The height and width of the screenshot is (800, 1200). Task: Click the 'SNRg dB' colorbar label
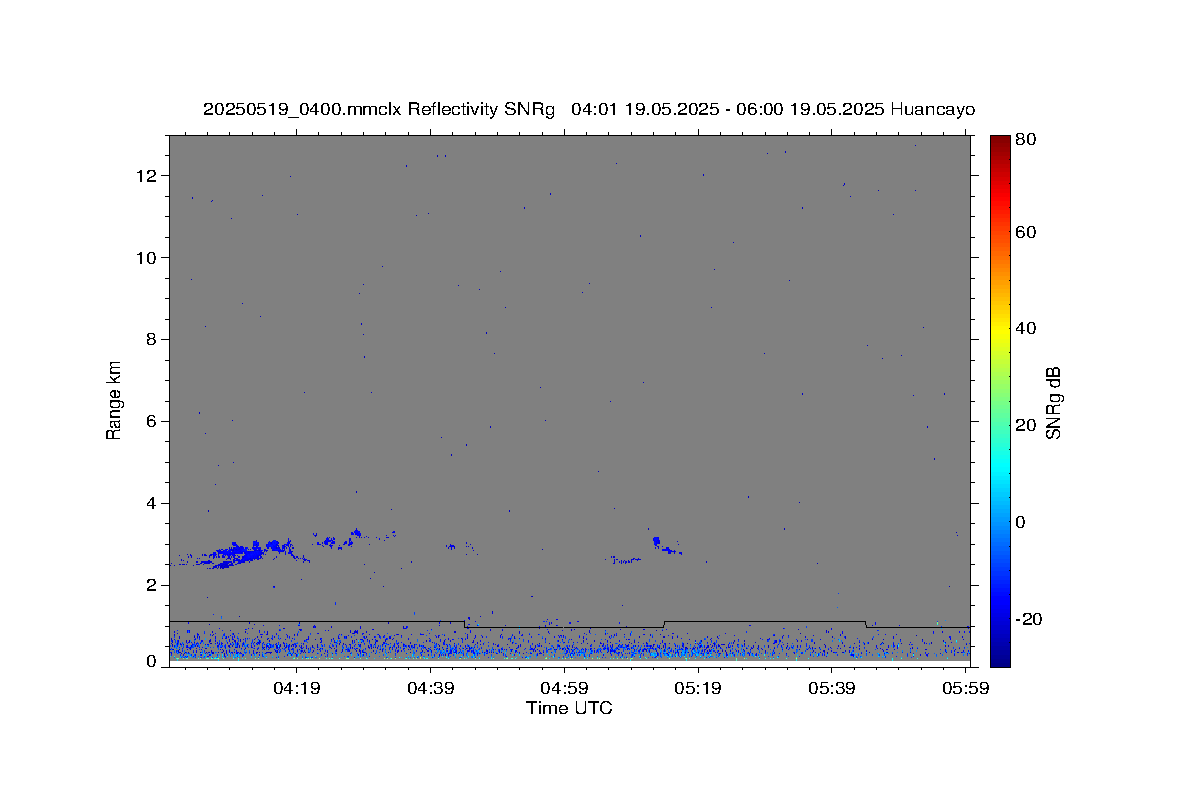click(1052, 403)
